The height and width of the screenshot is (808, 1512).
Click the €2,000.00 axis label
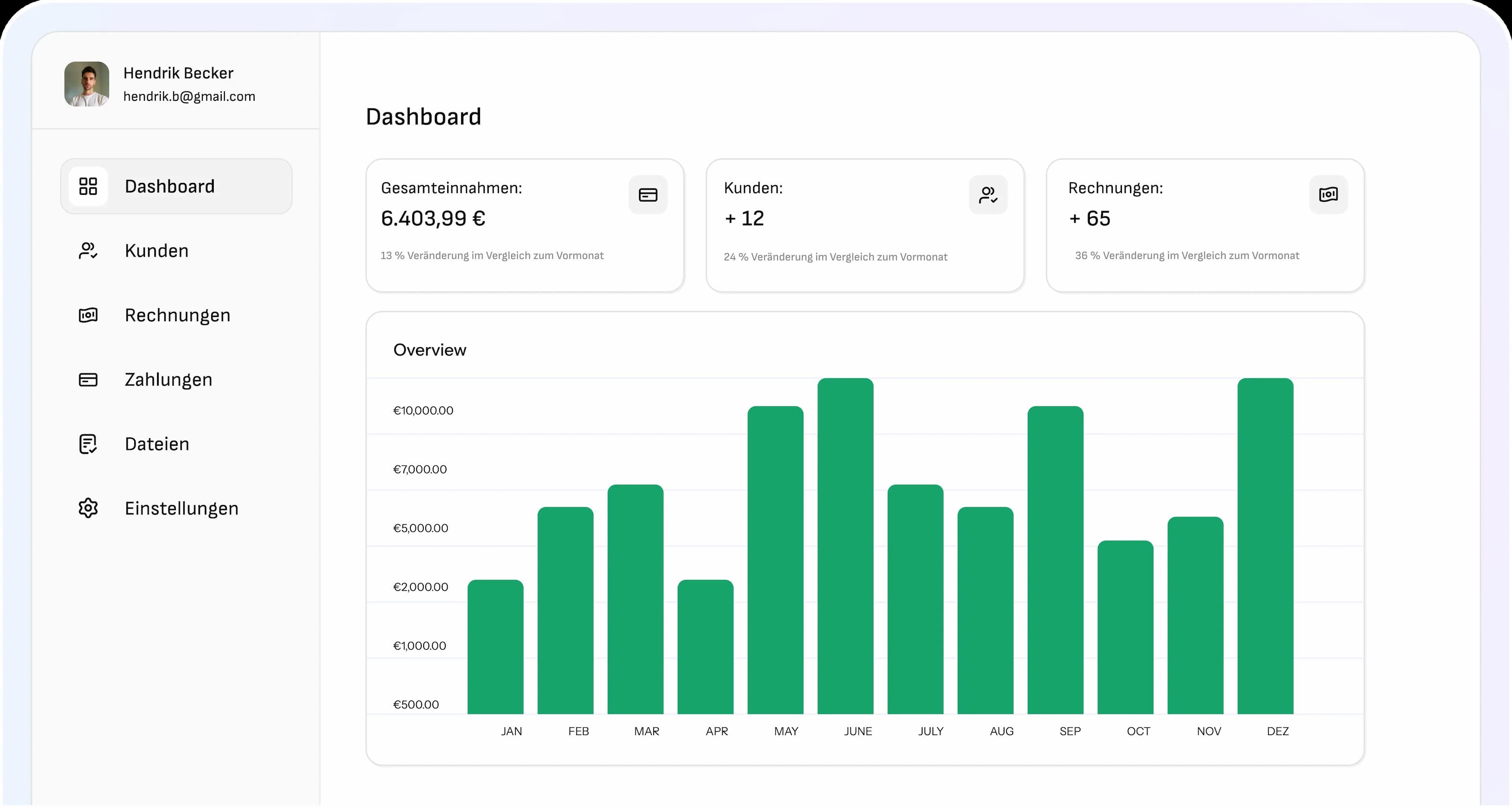(420, 587)
